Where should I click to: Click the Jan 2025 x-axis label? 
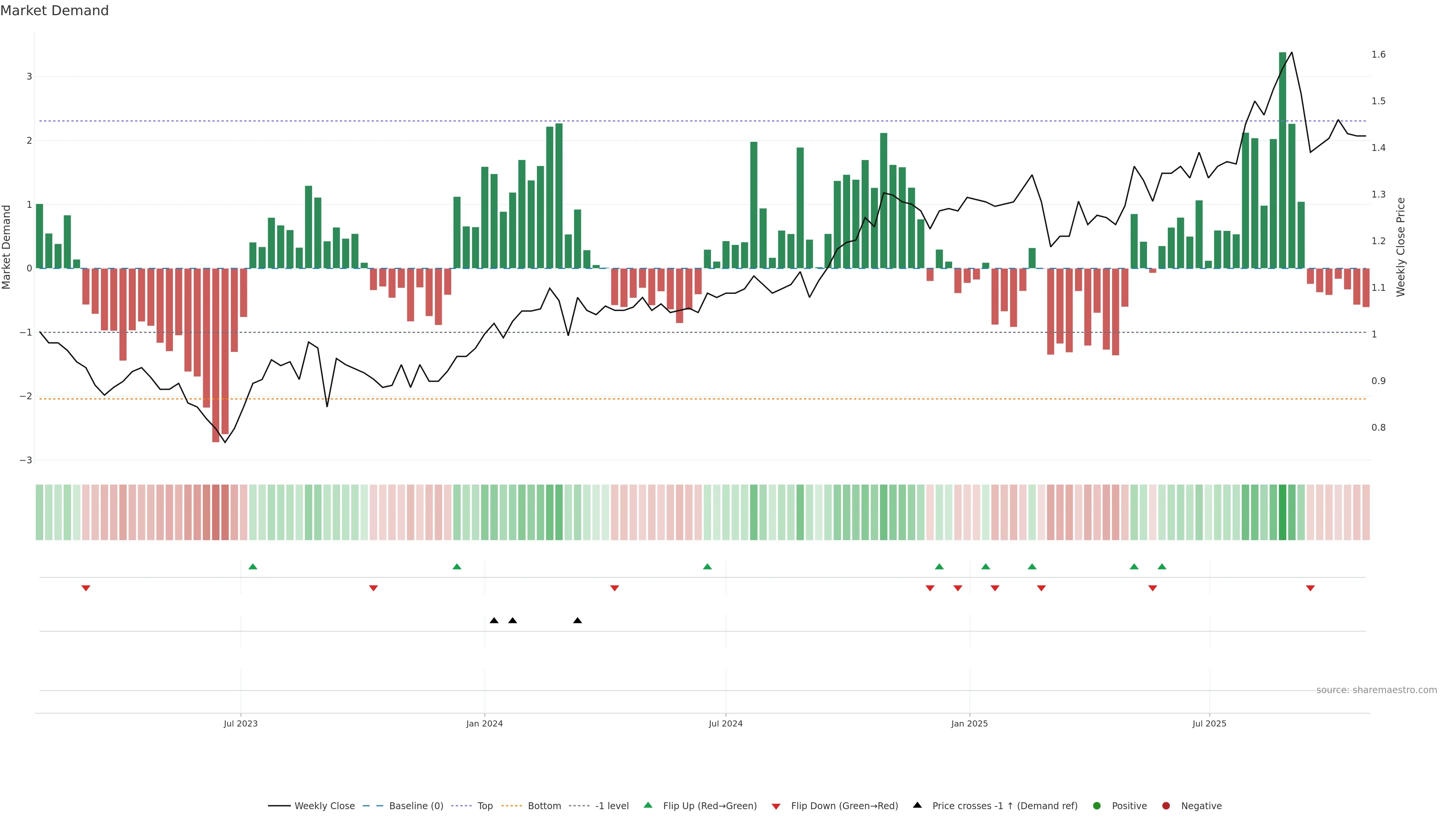(970, 723)
